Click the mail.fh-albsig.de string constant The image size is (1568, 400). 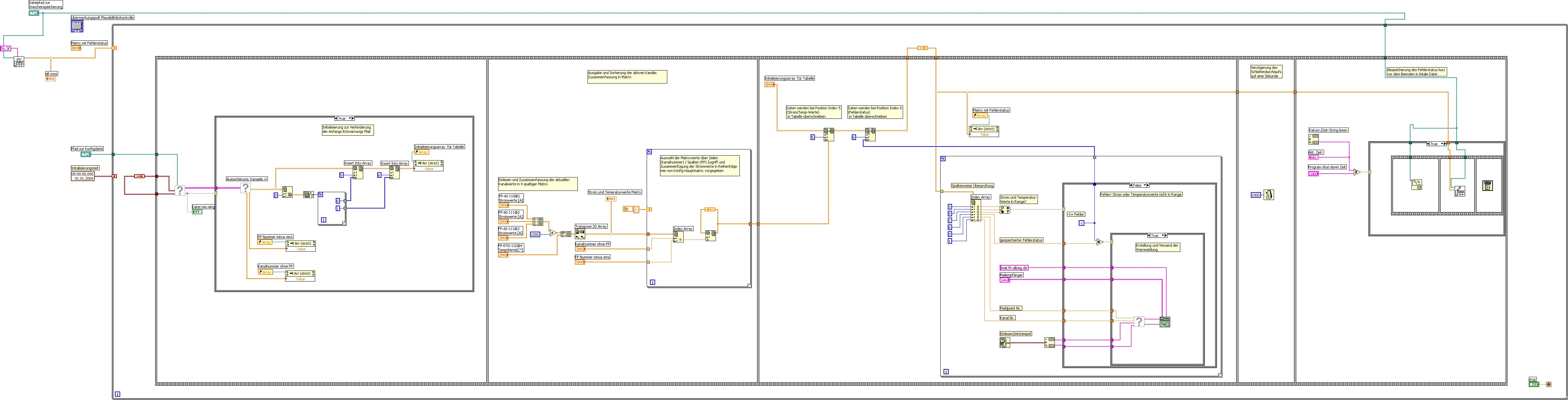click(x=1013, y=268)
